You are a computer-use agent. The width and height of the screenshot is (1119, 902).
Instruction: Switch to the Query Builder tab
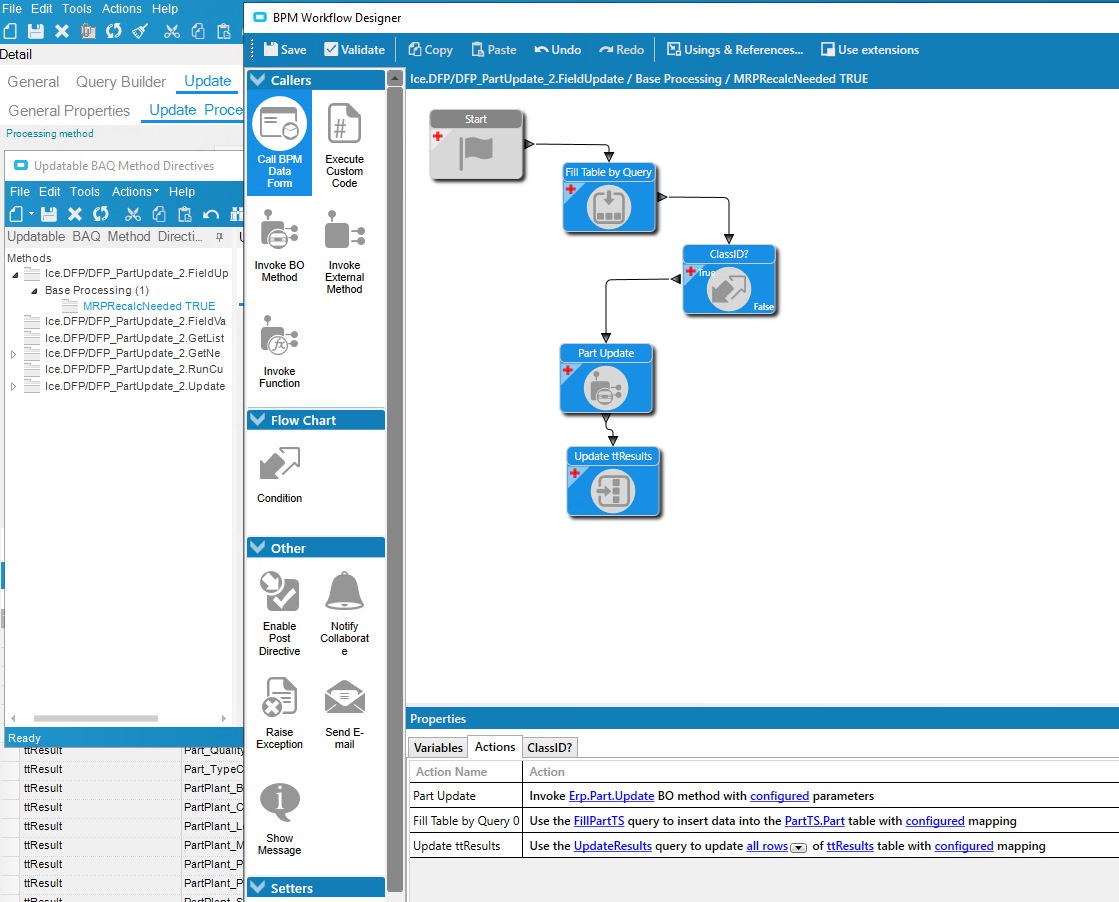(121, 81)
